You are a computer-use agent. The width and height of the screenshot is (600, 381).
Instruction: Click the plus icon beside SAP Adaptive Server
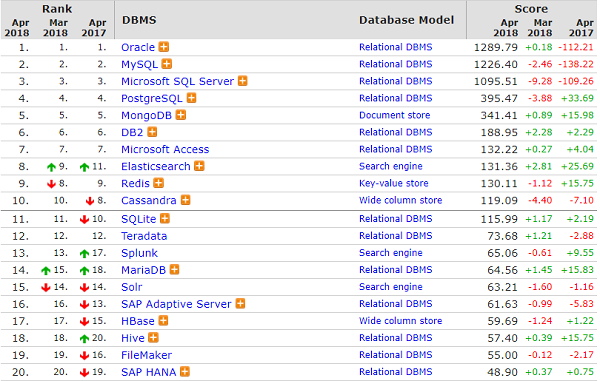[x=240, y=304]
